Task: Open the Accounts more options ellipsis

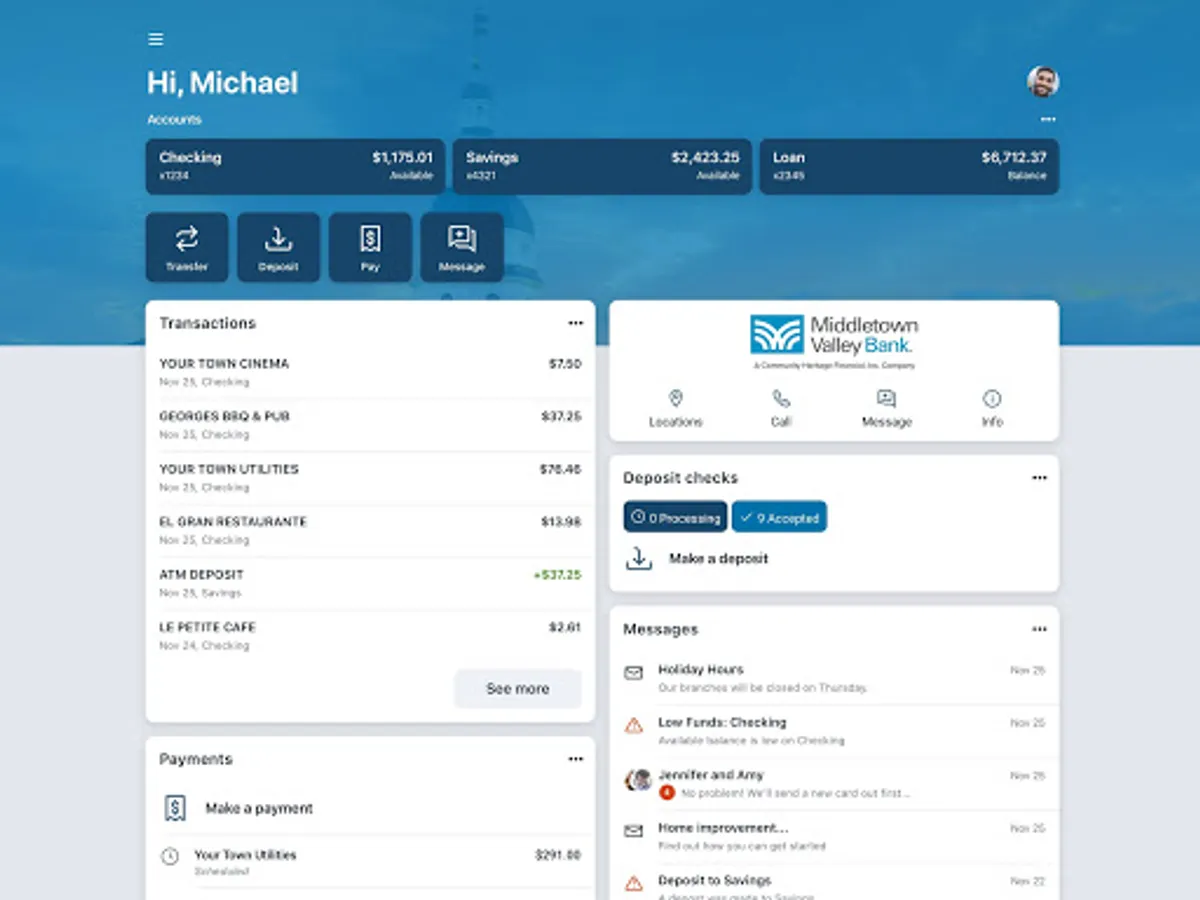Action: point(1047,119)
